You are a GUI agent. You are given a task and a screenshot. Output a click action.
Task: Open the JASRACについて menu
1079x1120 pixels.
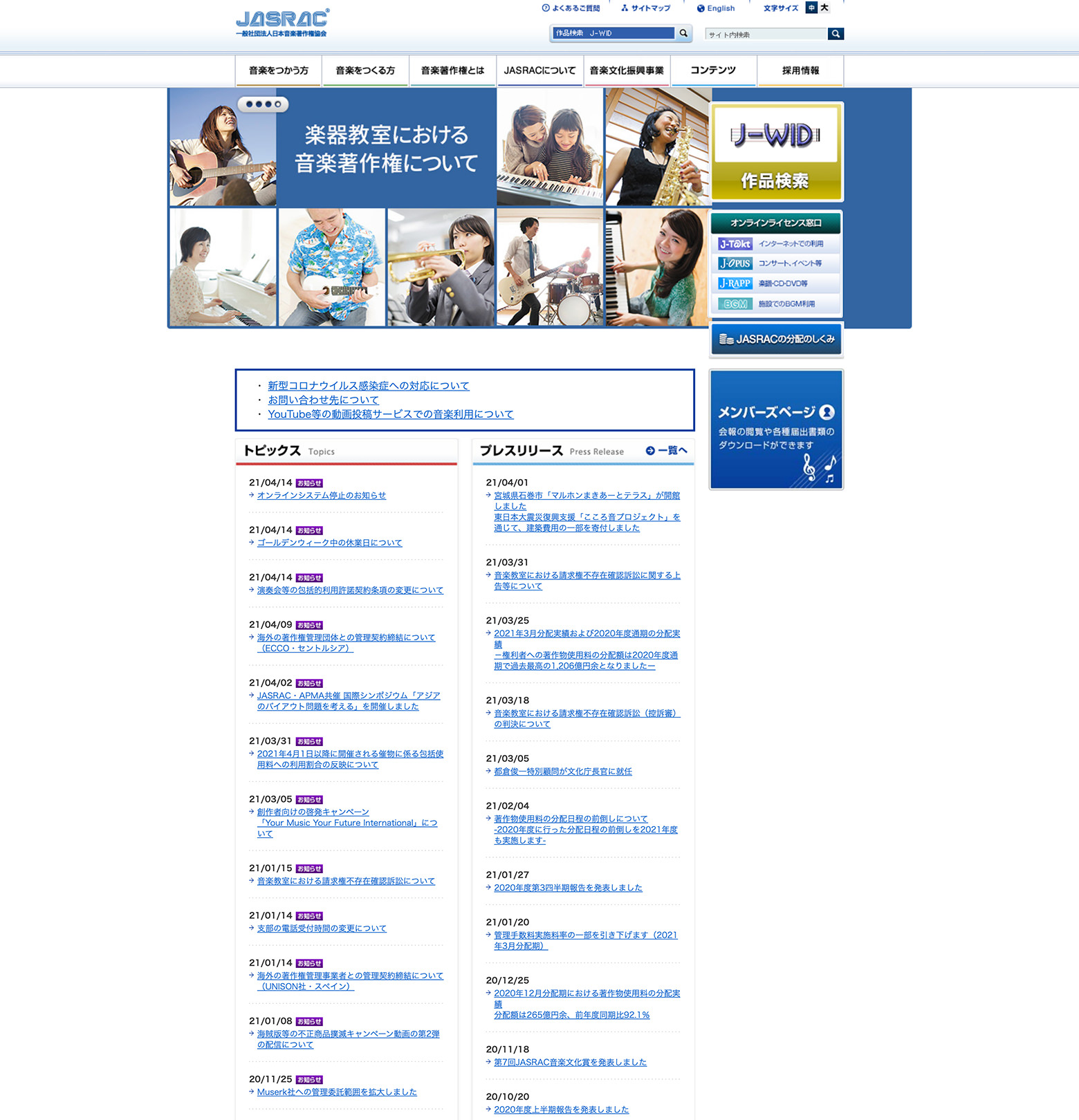tap(539, 71)
